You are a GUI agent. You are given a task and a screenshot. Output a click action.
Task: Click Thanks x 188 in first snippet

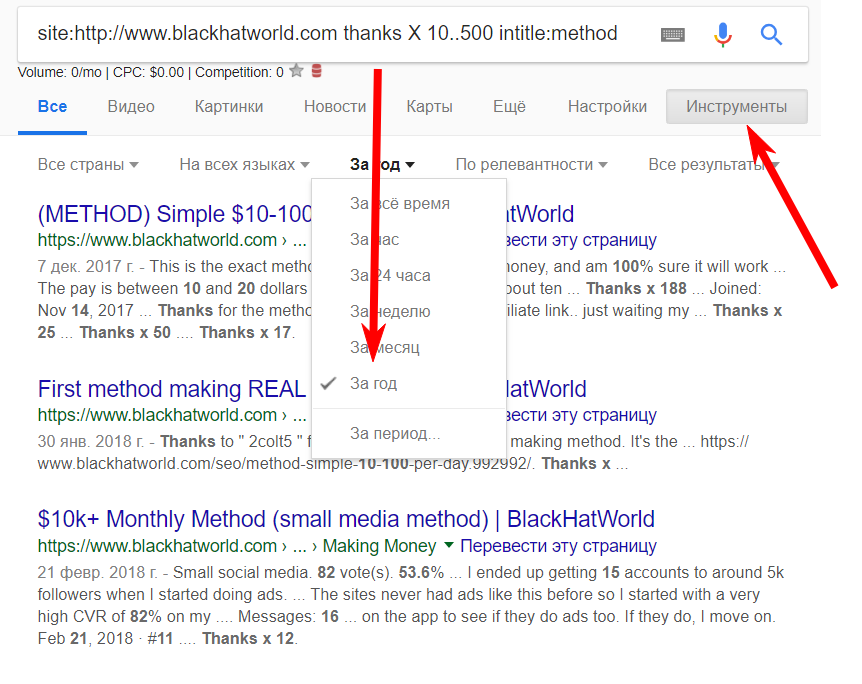[x=636, y=288]
